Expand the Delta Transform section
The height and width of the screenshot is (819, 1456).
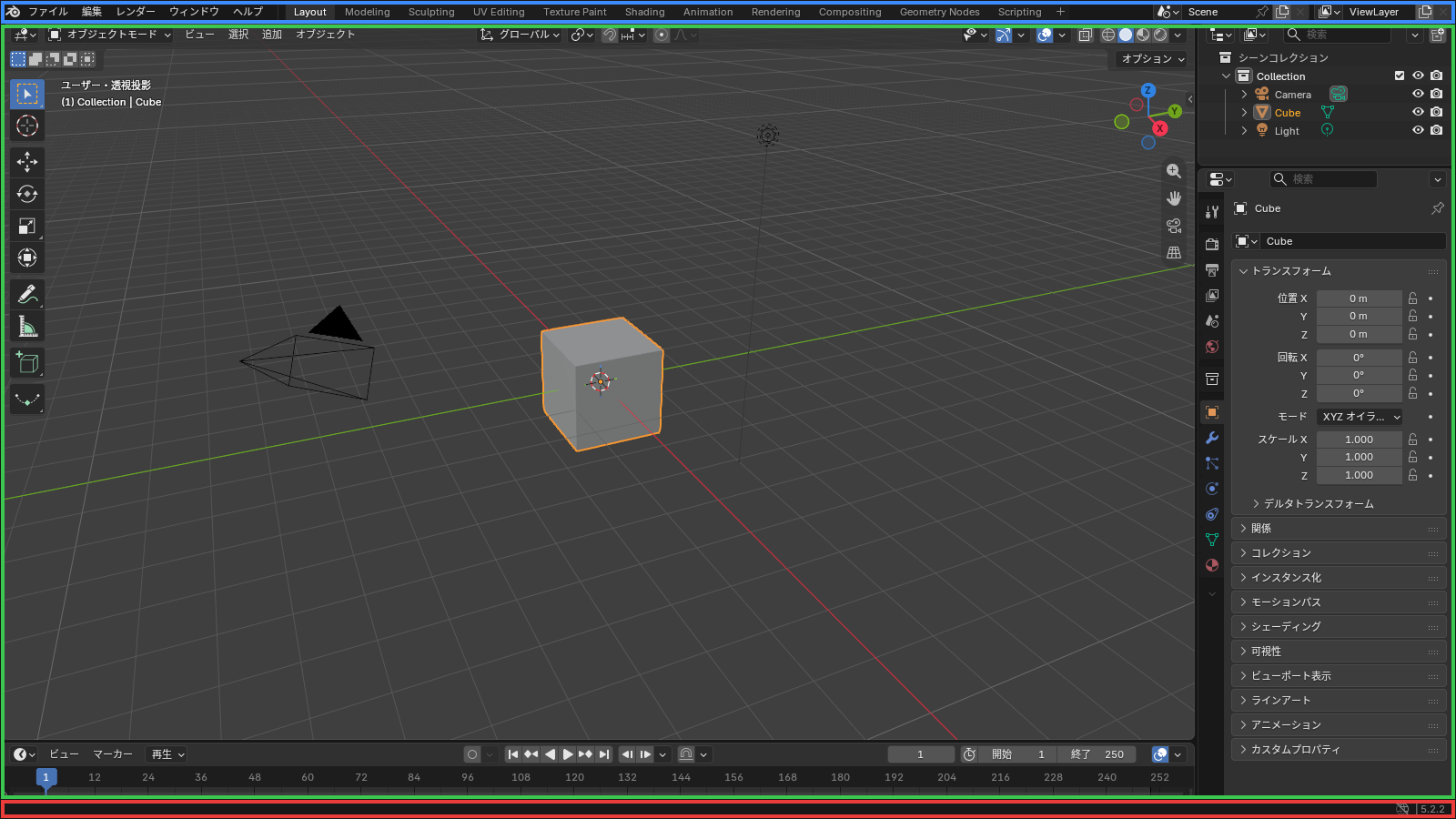[1318, 503]
